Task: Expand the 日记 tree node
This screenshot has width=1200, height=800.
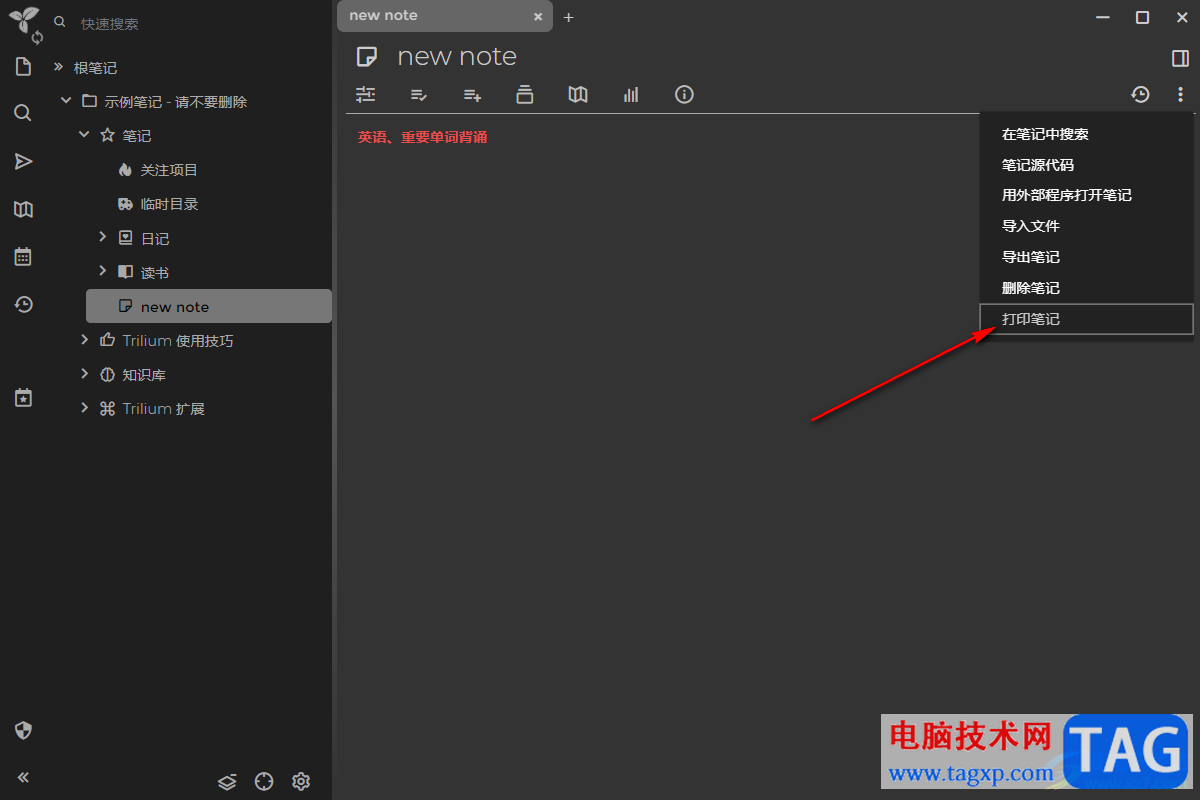Action: pos(102,237)
